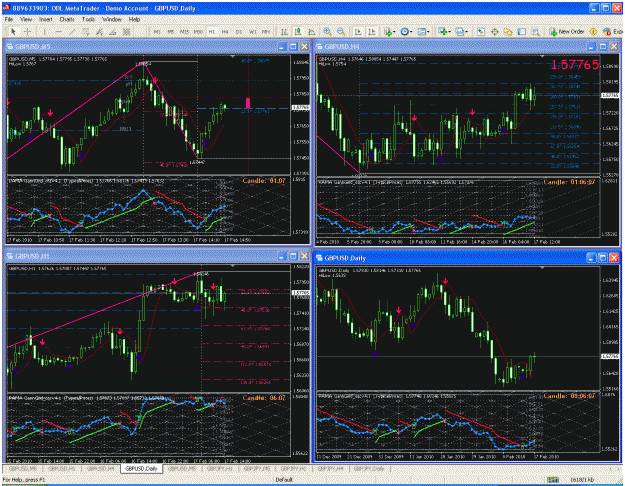Open the Window menu
Viewport: 625px width, 486px height.
112,19
